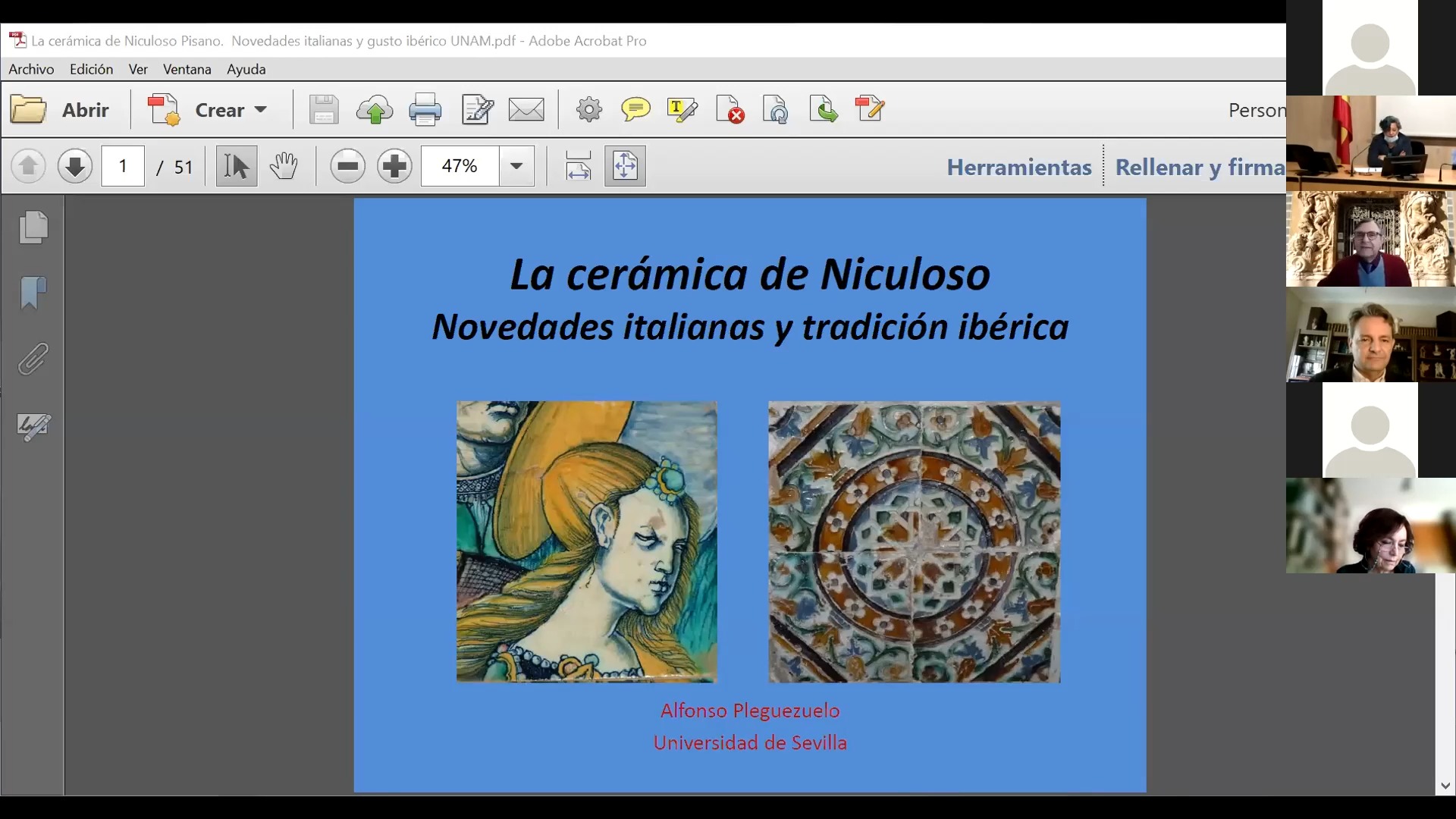Click the Crear button label
The height and width of the screenshot is (819, 1456).
click(220, 110)
